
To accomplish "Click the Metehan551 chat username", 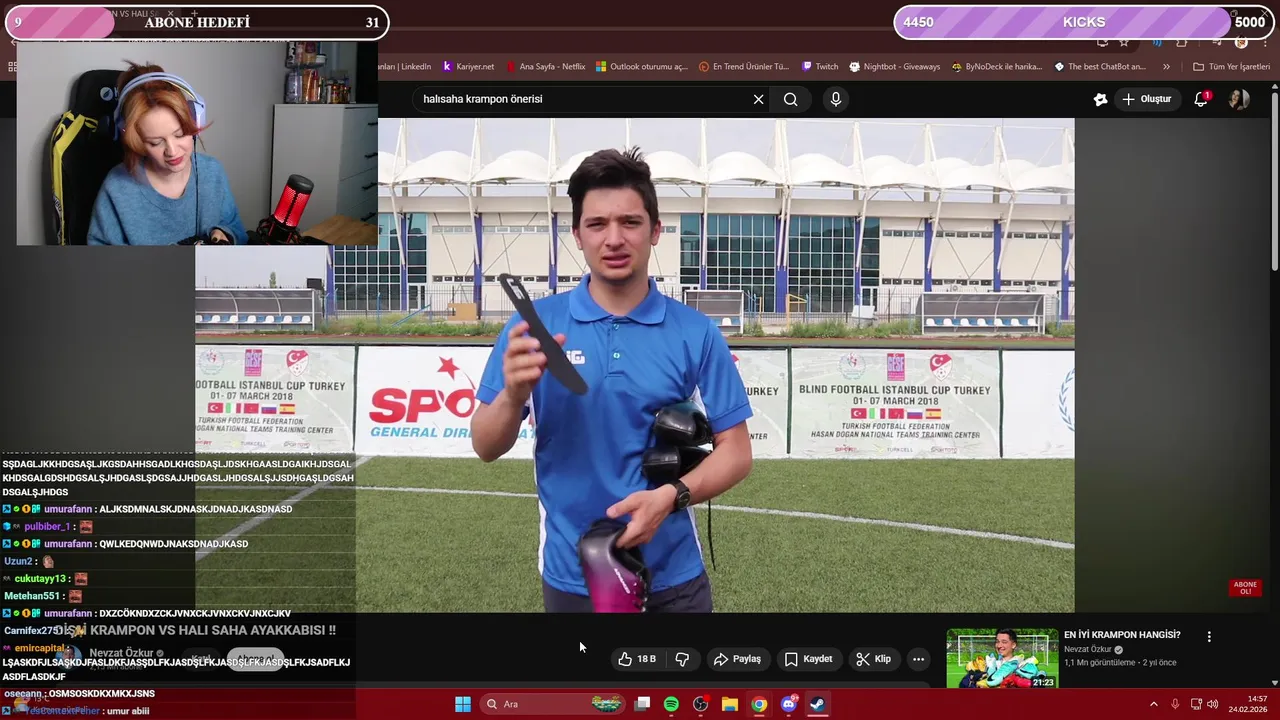I will pos(32,596).
